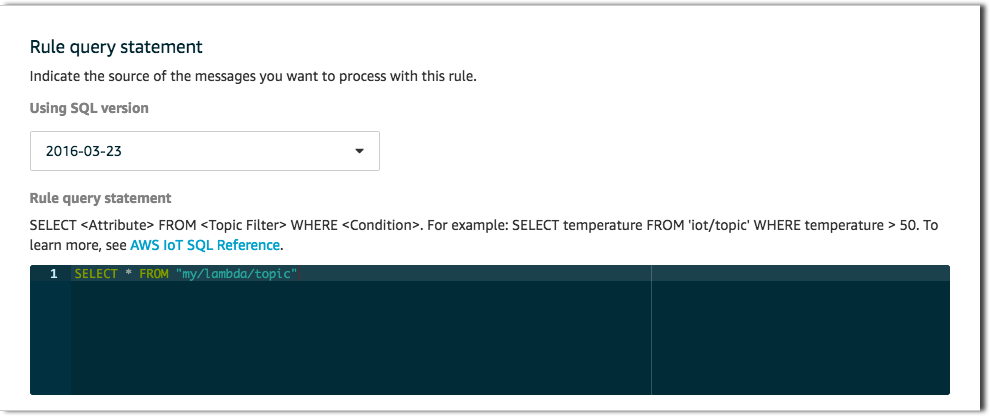Click the large Rule query statement section heading

coord(116,47)
